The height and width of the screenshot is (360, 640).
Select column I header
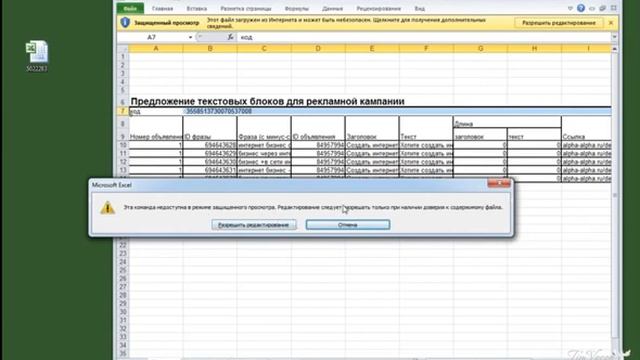point(587,48)
